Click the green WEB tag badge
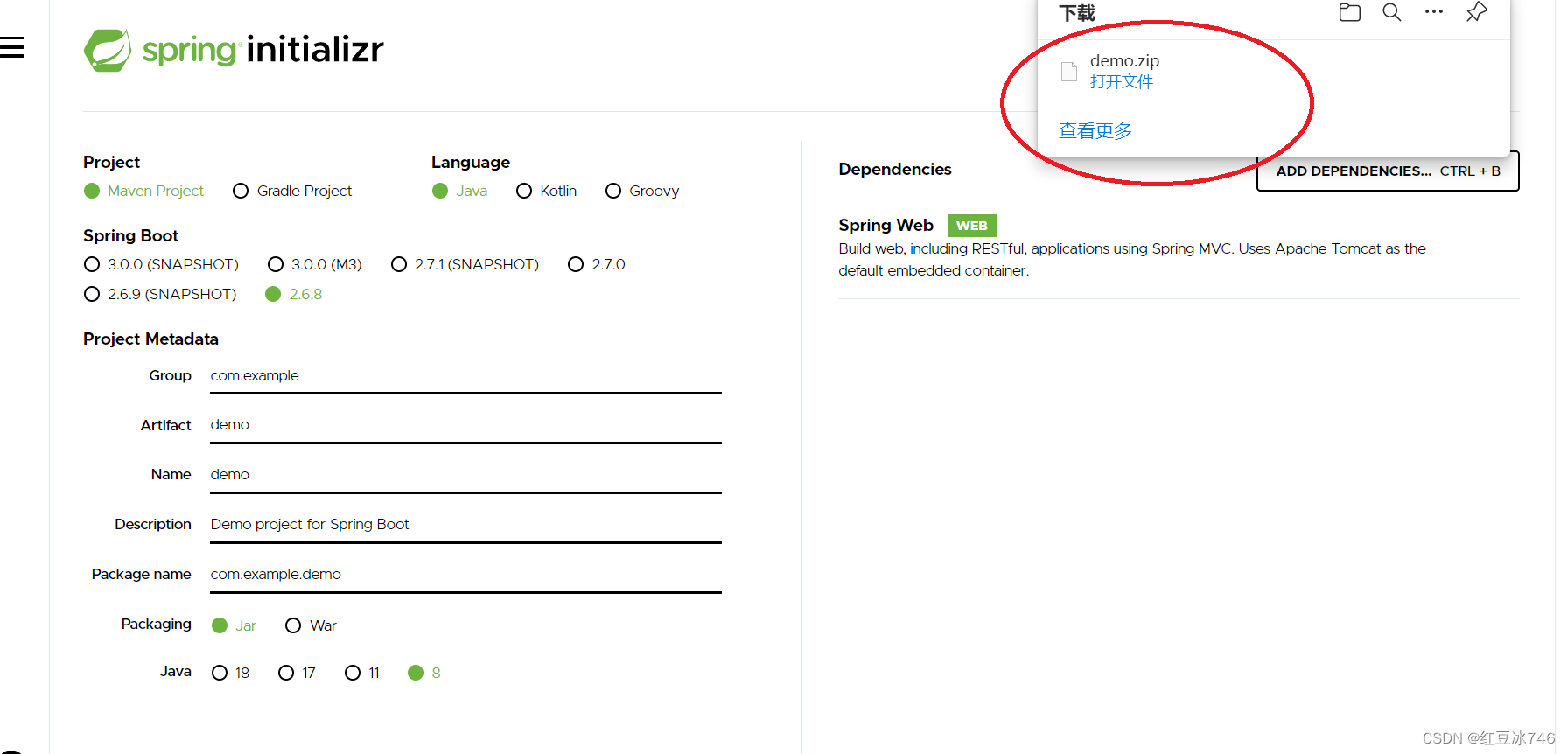The image size is (1568, 754). pos(971,226)
